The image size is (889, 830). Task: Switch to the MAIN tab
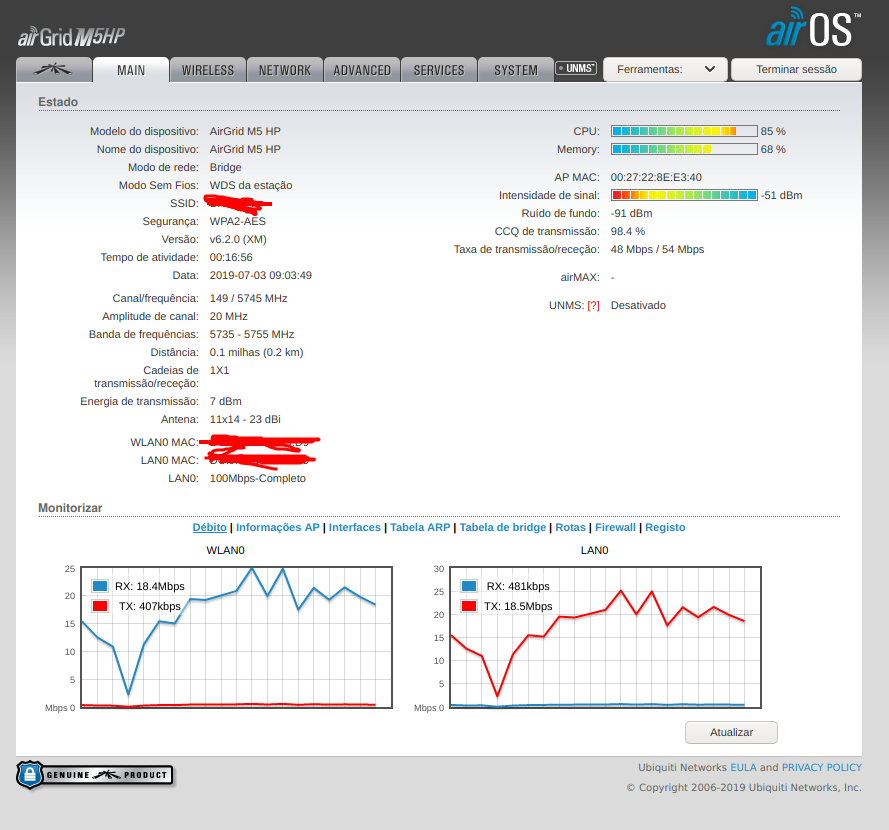(x=131, y=70)
